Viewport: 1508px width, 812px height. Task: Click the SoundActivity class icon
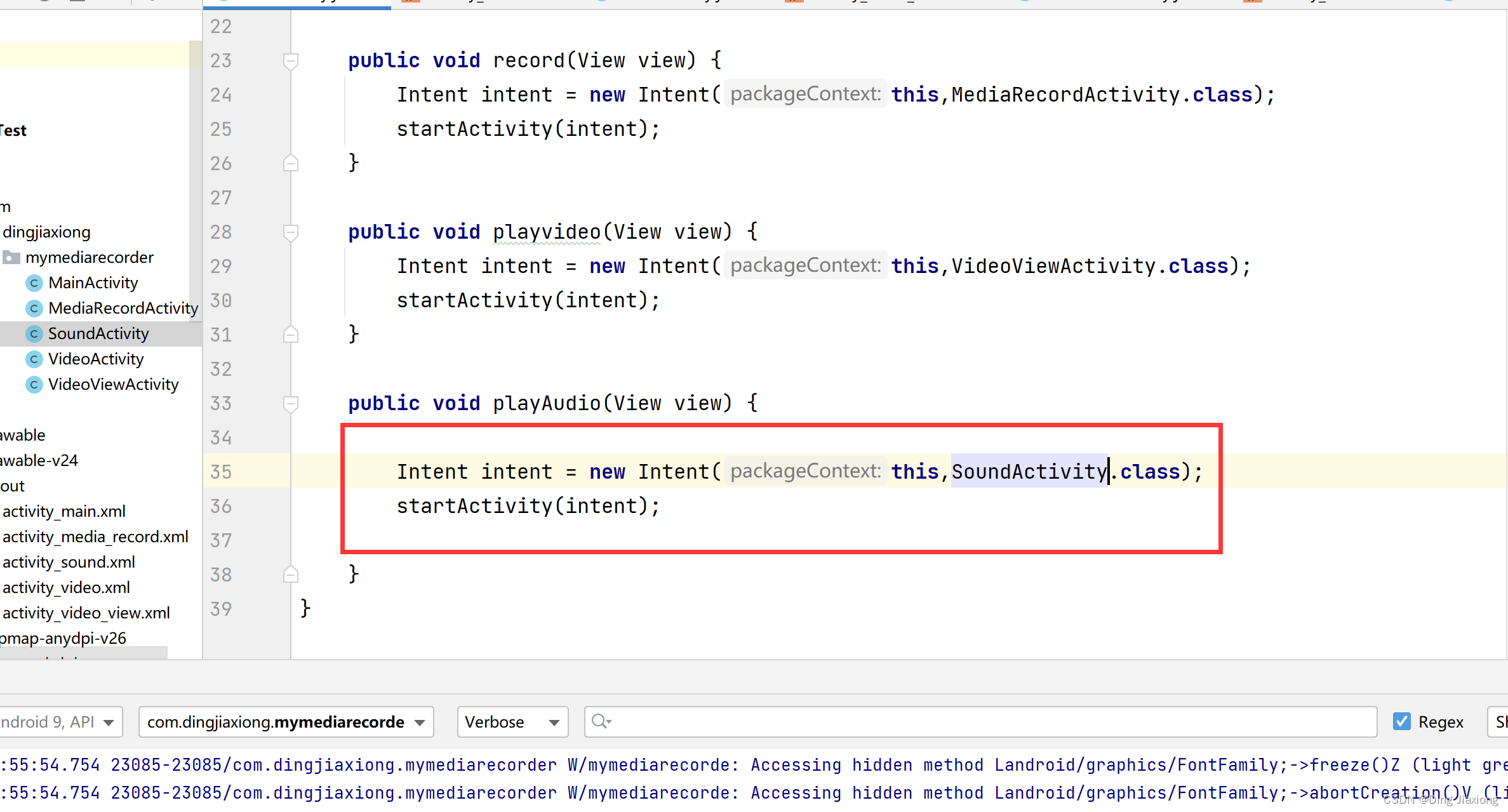tap(34, 334)
